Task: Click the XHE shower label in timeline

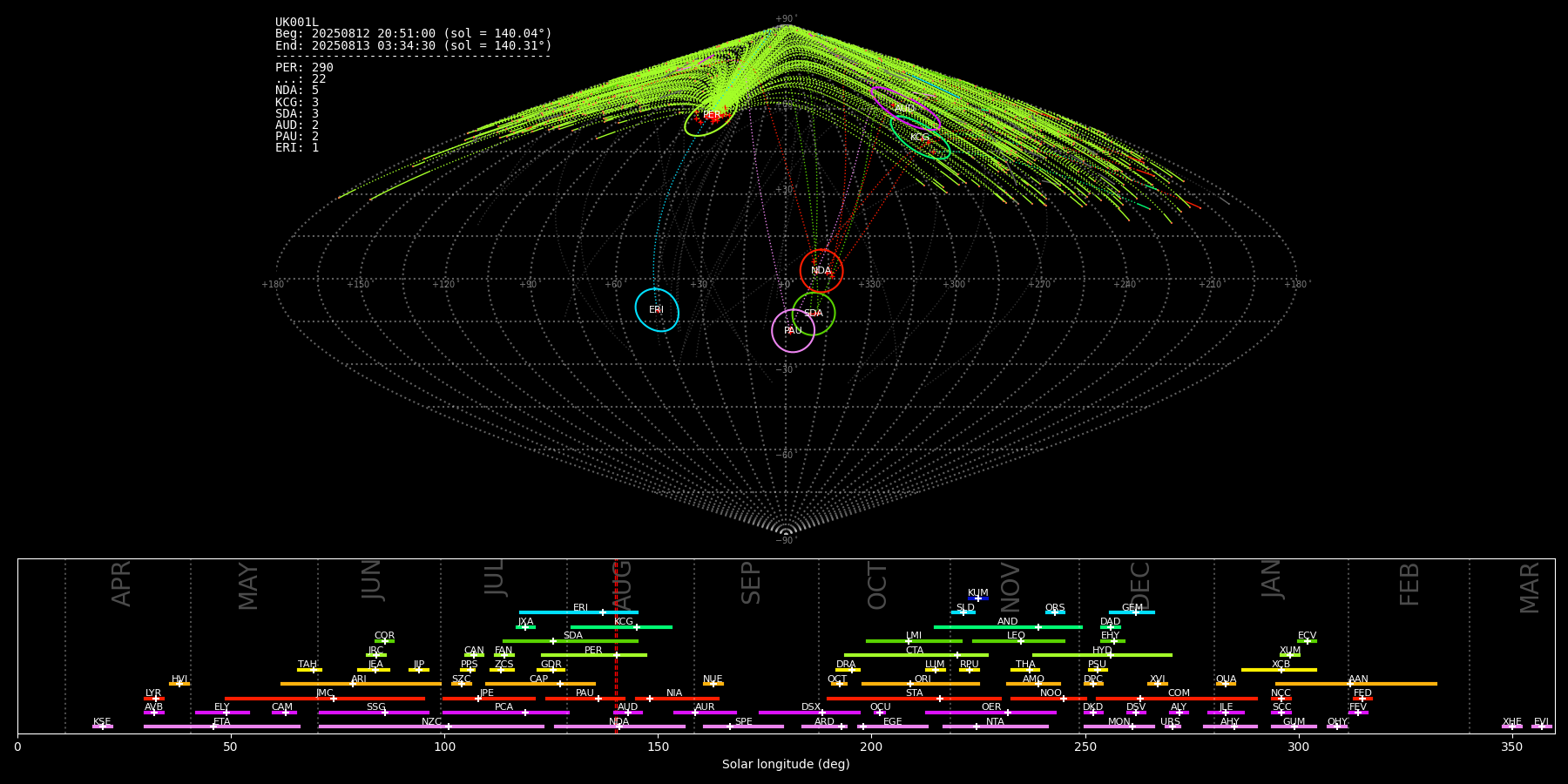Action: (1512, 722)
